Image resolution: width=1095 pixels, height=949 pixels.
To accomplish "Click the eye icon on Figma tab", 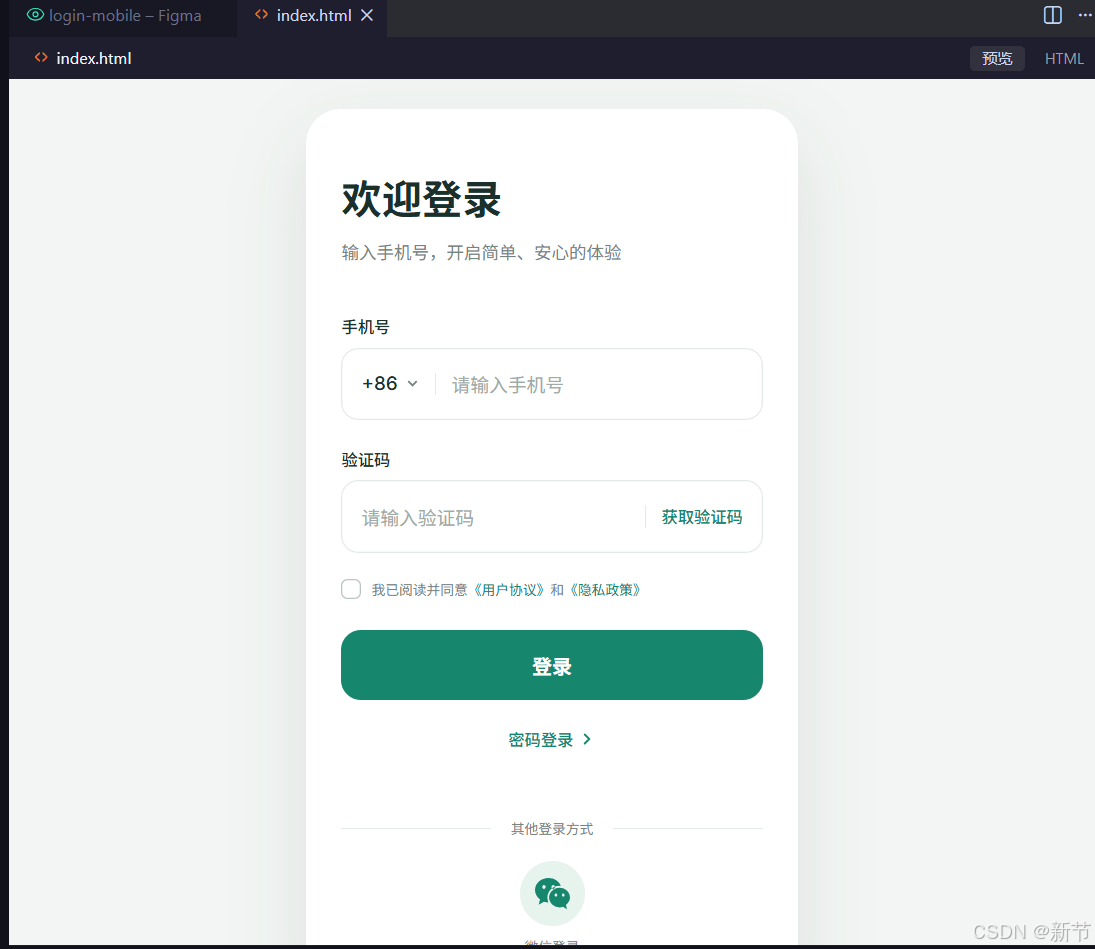I will (x=35, y=15).
